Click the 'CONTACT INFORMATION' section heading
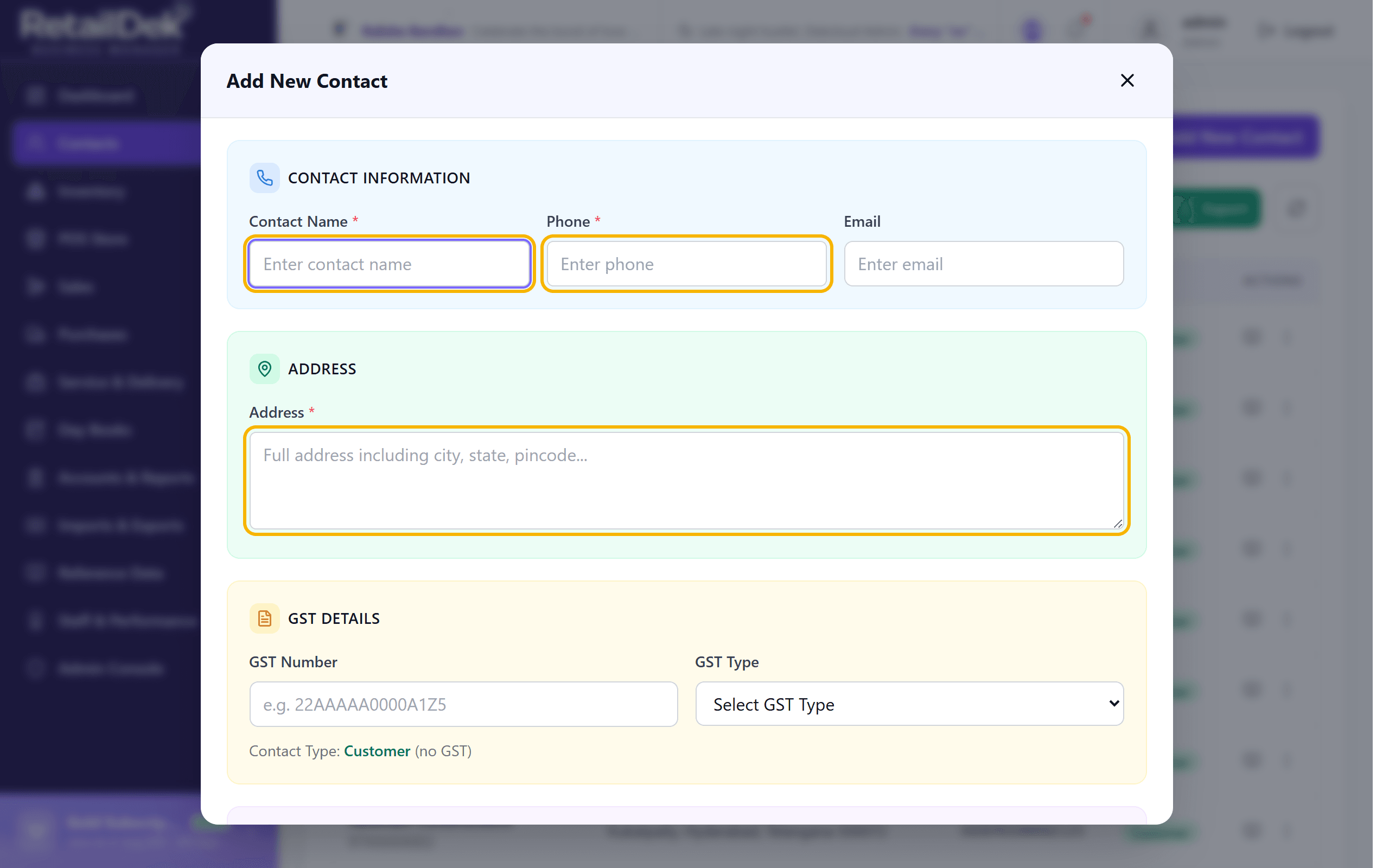The width and height of the screenshot is (1389, 868). click(379, 178)
